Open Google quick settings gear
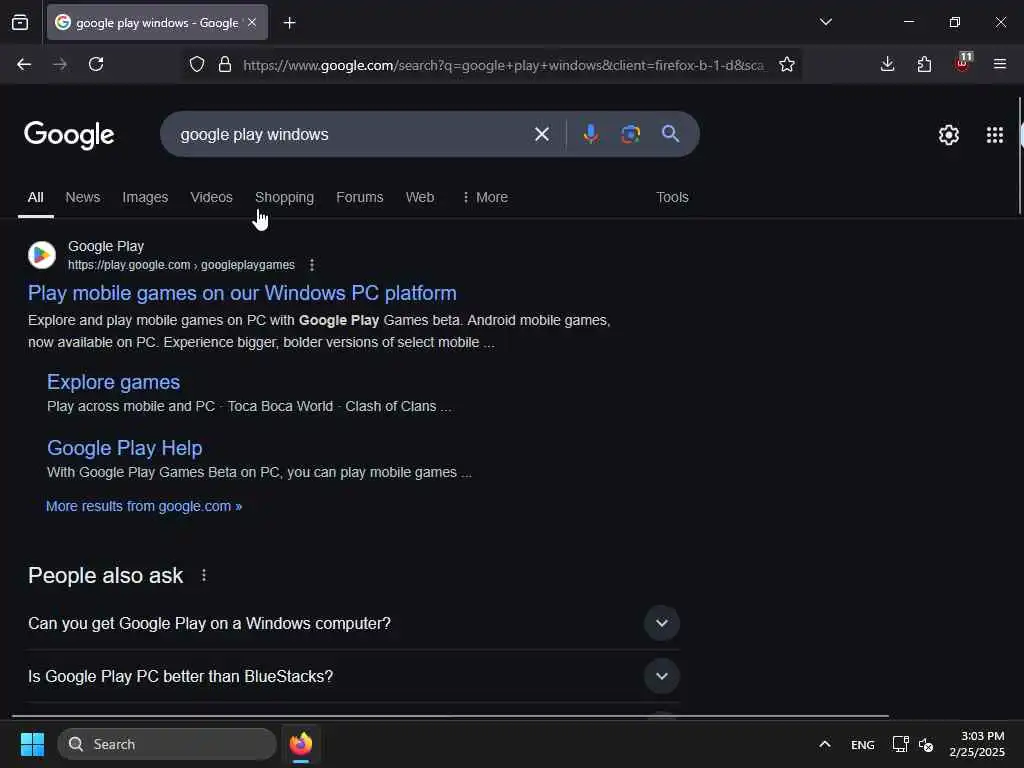Screen dimensions: 1024x768 pyautogui.click(x=948, y=135)
